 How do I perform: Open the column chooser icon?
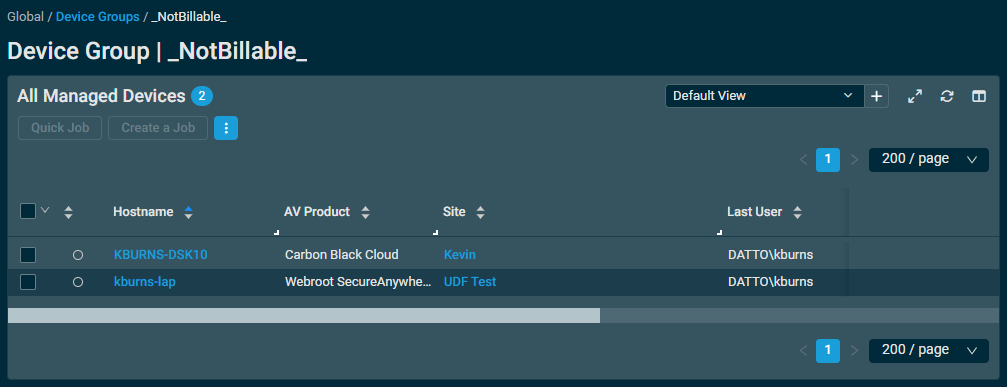pyautogui.click(x=979, y=96)
